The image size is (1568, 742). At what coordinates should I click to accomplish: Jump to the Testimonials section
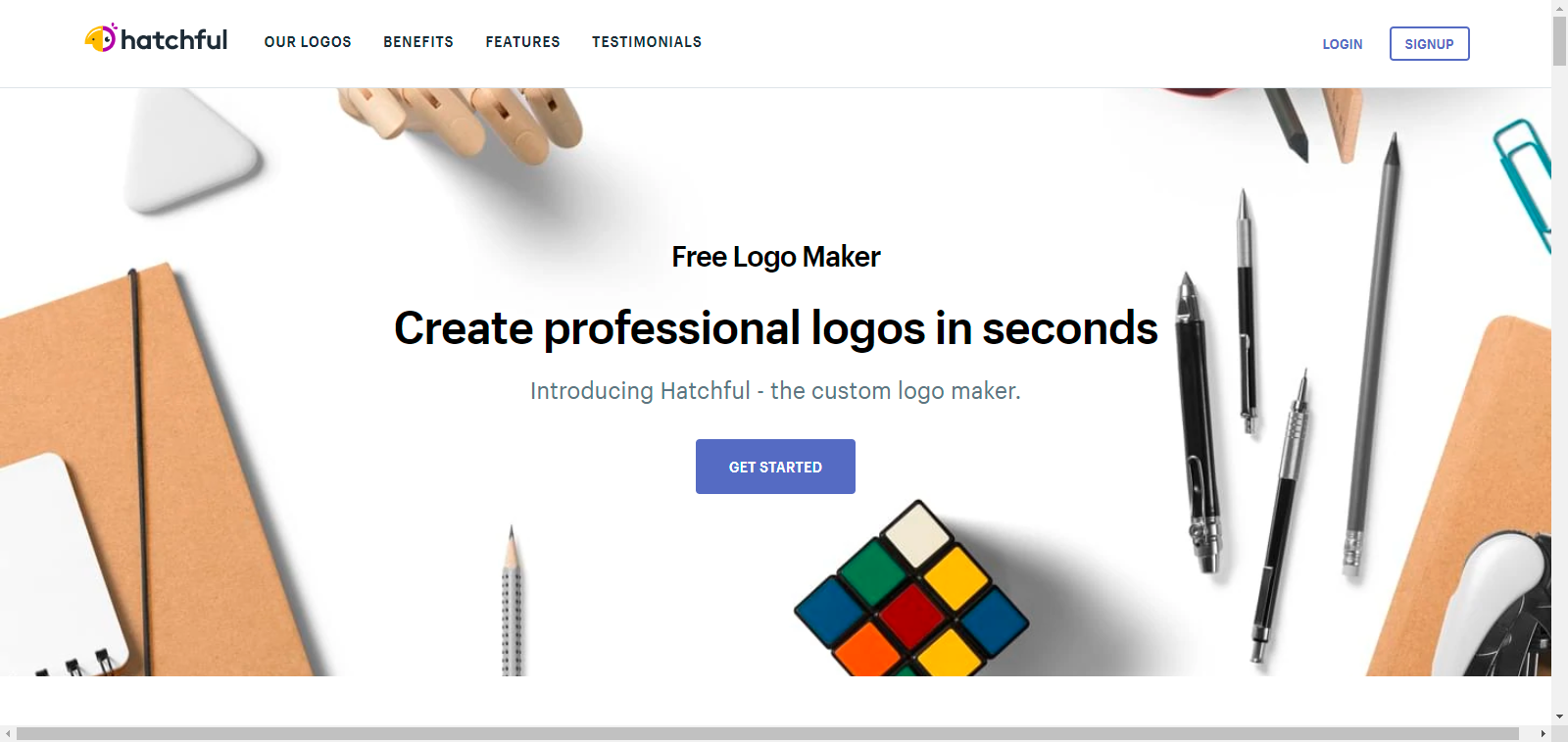[647, 42]
